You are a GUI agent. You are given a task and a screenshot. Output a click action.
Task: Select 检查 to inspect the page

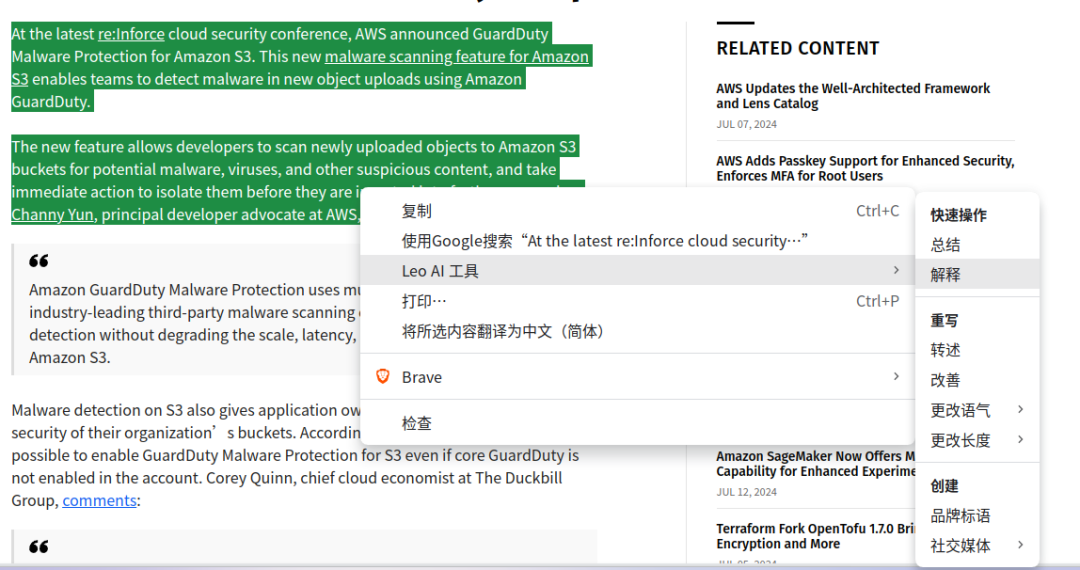click(x=417, y=423)
